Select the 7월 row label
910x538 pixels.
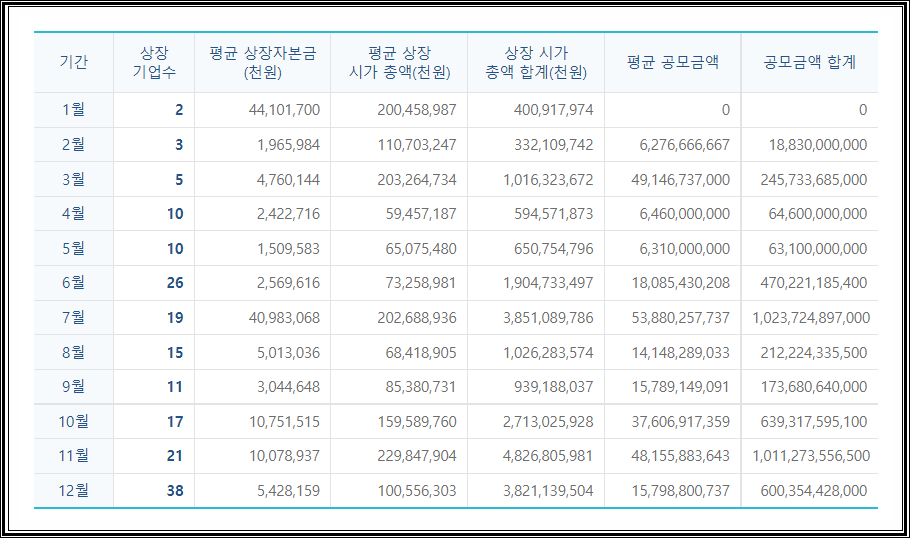click(74, 317)
